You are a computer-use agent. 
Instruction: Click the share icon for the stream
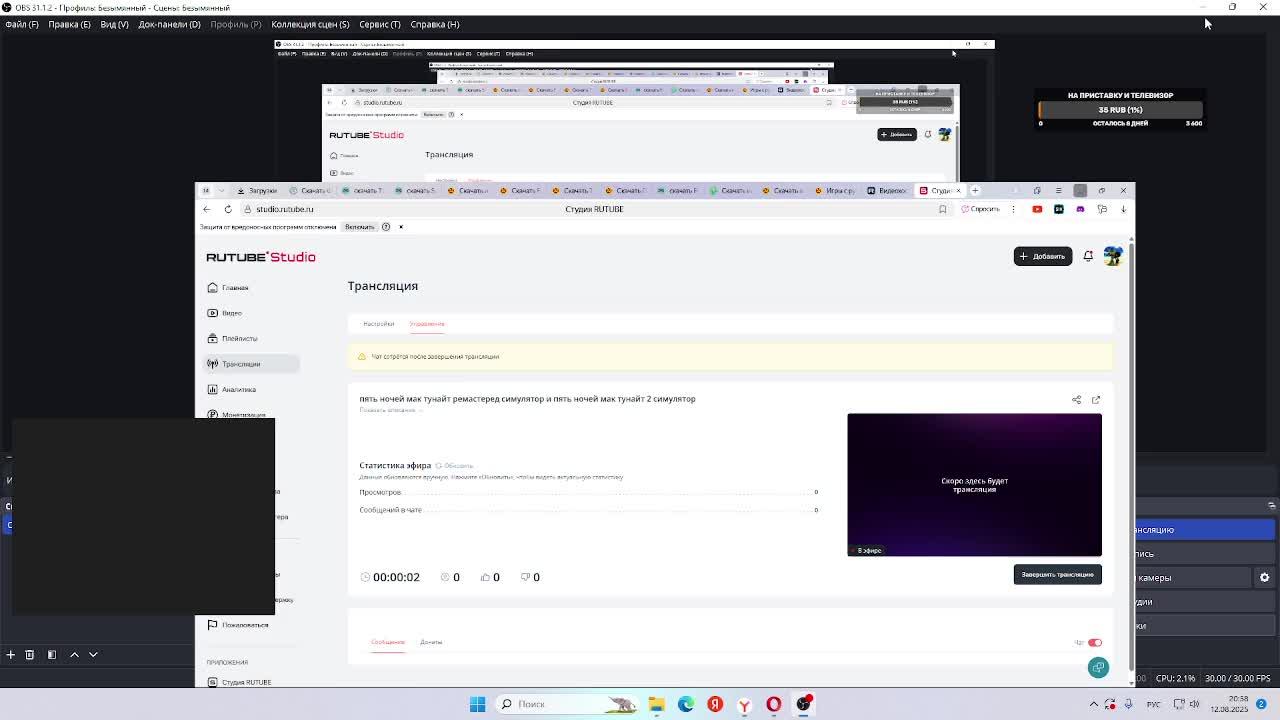pyautogui.click(x=1077, y=400)
